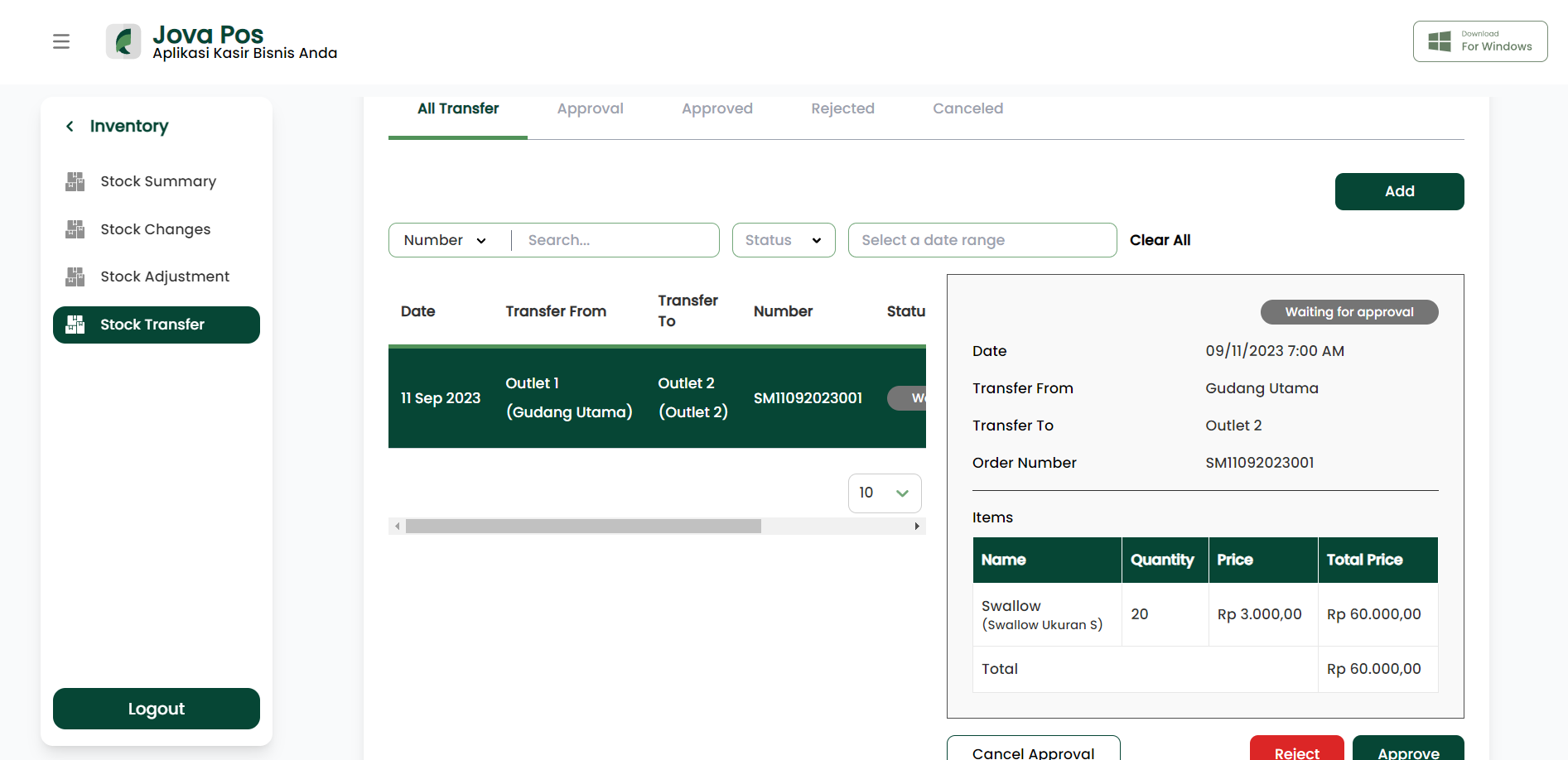Click the Inventory sidebar heading
The image size is (1568, 760).
[129, 126]
